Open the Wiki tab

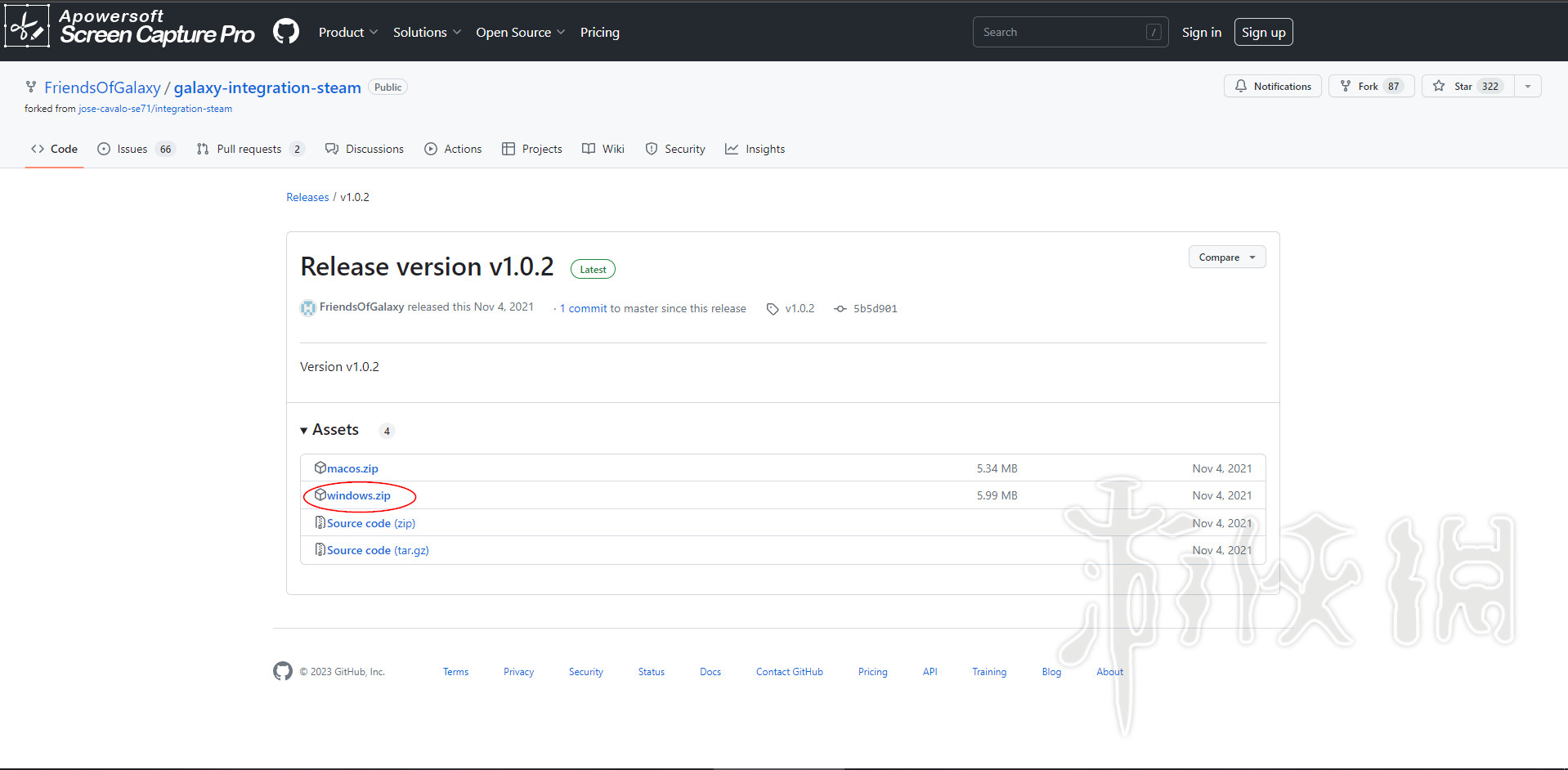coord(603,149)
